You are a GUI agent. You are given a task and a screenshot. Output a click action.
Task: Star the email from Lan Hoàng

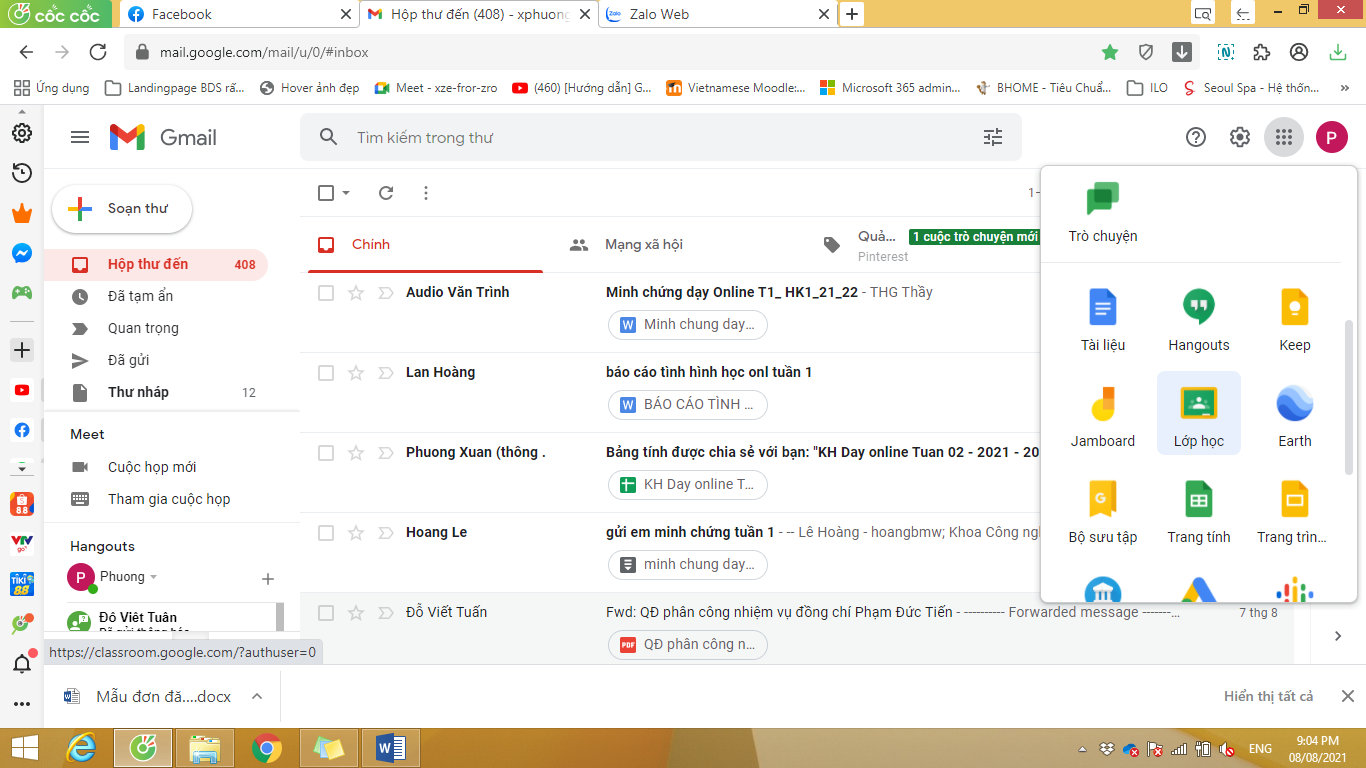pyautogui.click(x=355, y=373)
